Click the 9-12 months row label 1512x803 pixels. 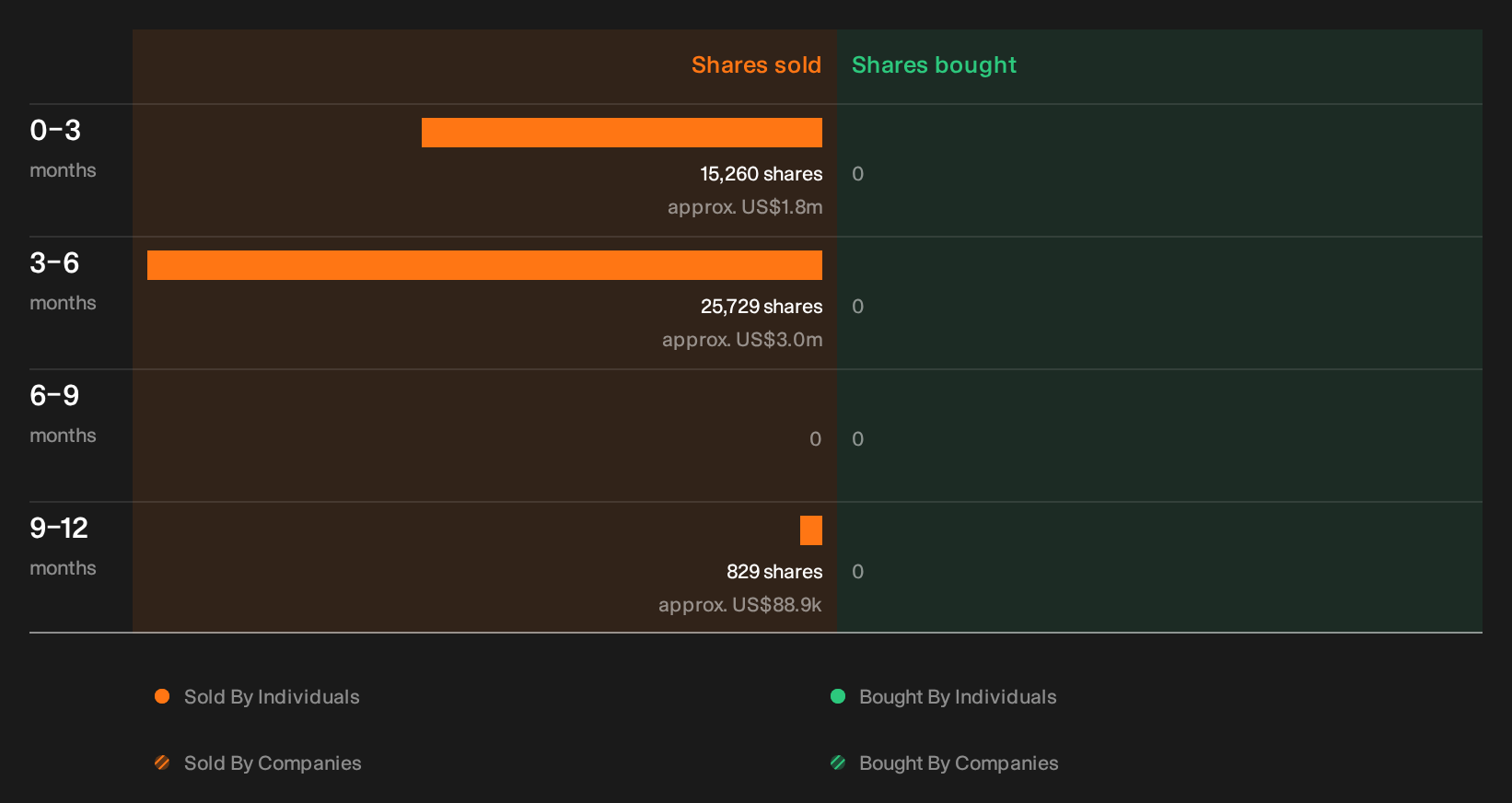click(x=63, y=547)
